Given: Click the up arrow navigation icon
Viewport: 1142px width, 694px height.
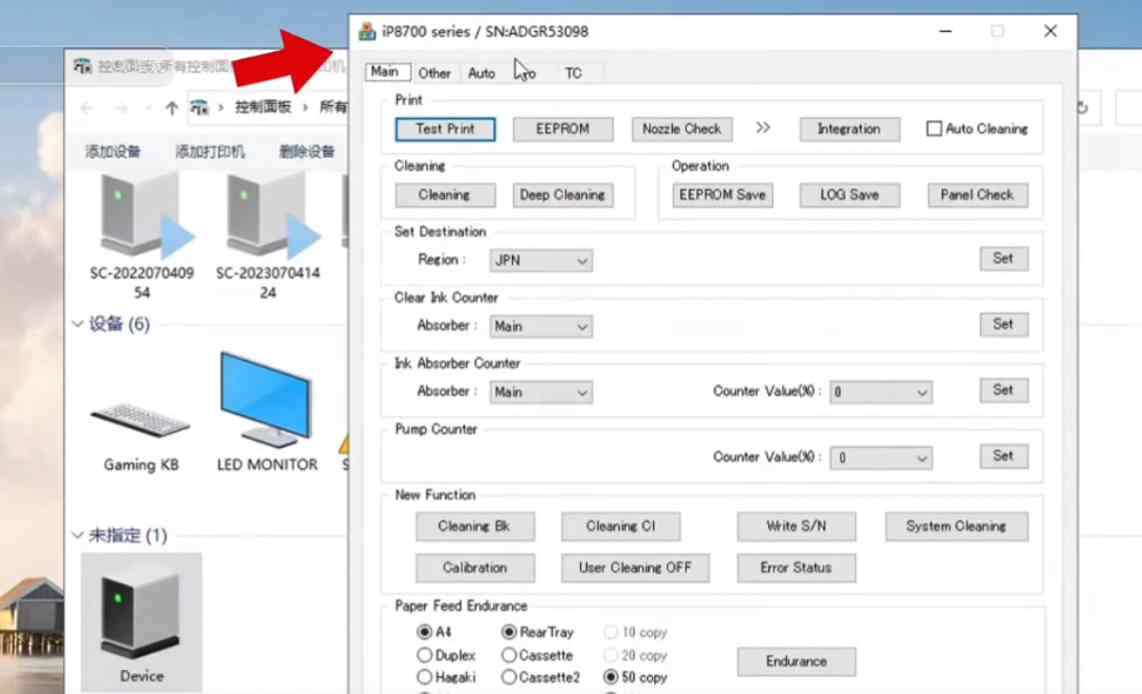Looking at the screenshot, I should click(x=172, y=108).
